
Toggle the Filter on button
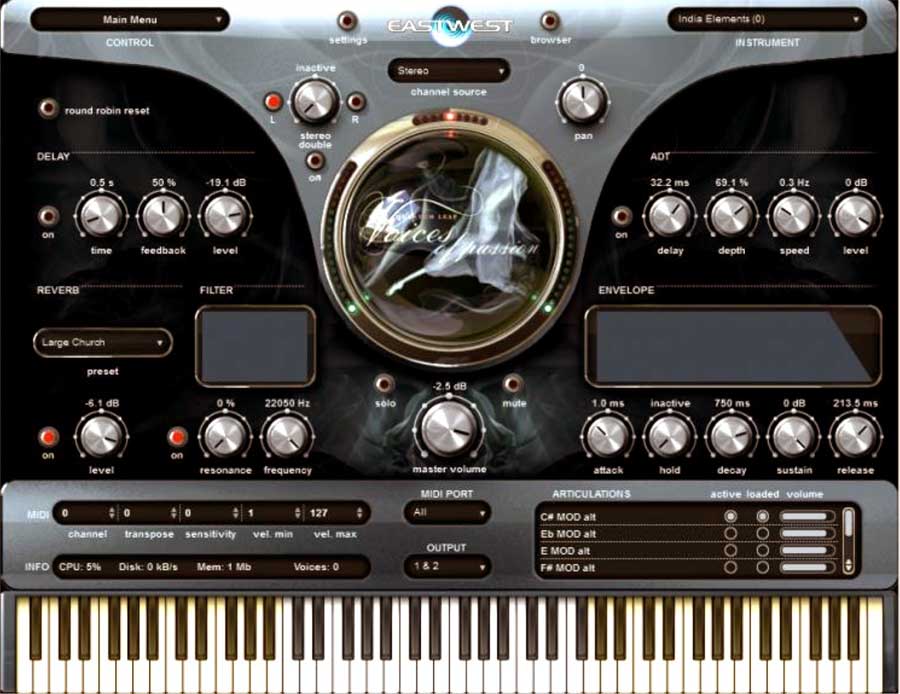click(177, 437)
